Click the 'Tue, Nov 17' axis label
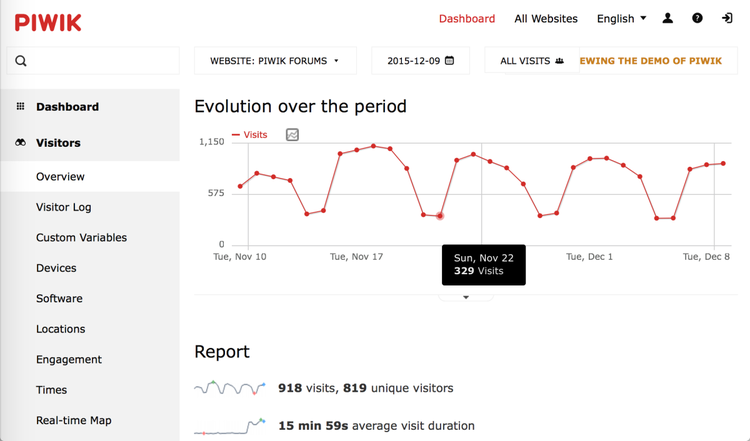Image resolution: width=750 pixels, height=441 pixels. click(356, 257)
